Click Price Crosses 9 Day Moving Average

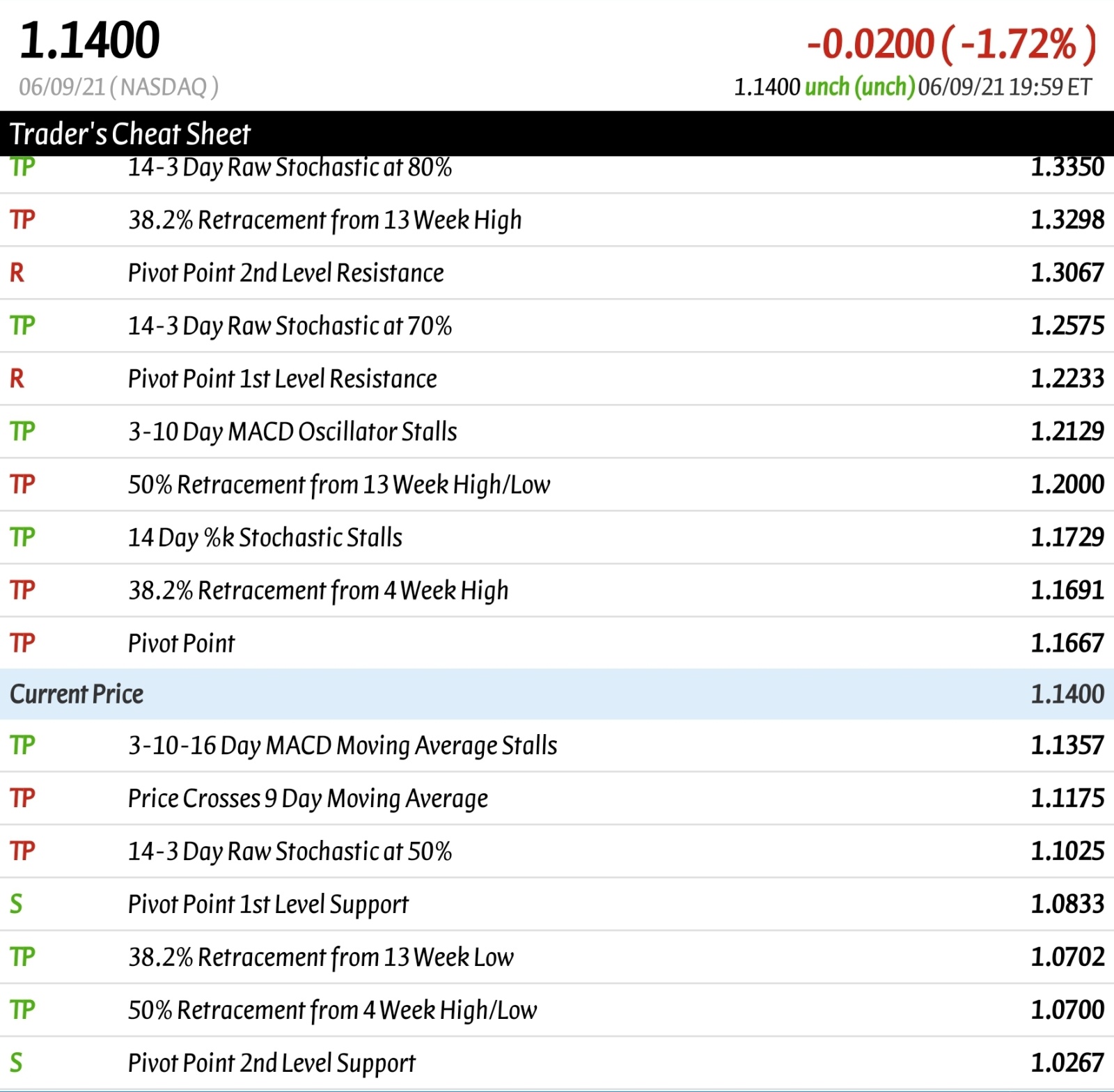[x=308, y=799]
